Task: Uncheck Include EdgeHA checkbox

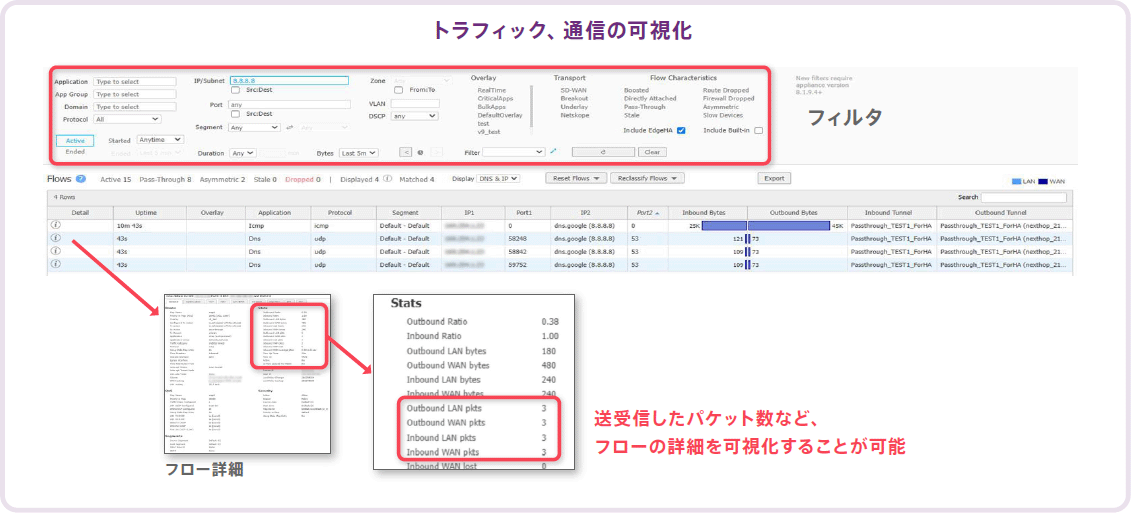Action: [681, 131]
